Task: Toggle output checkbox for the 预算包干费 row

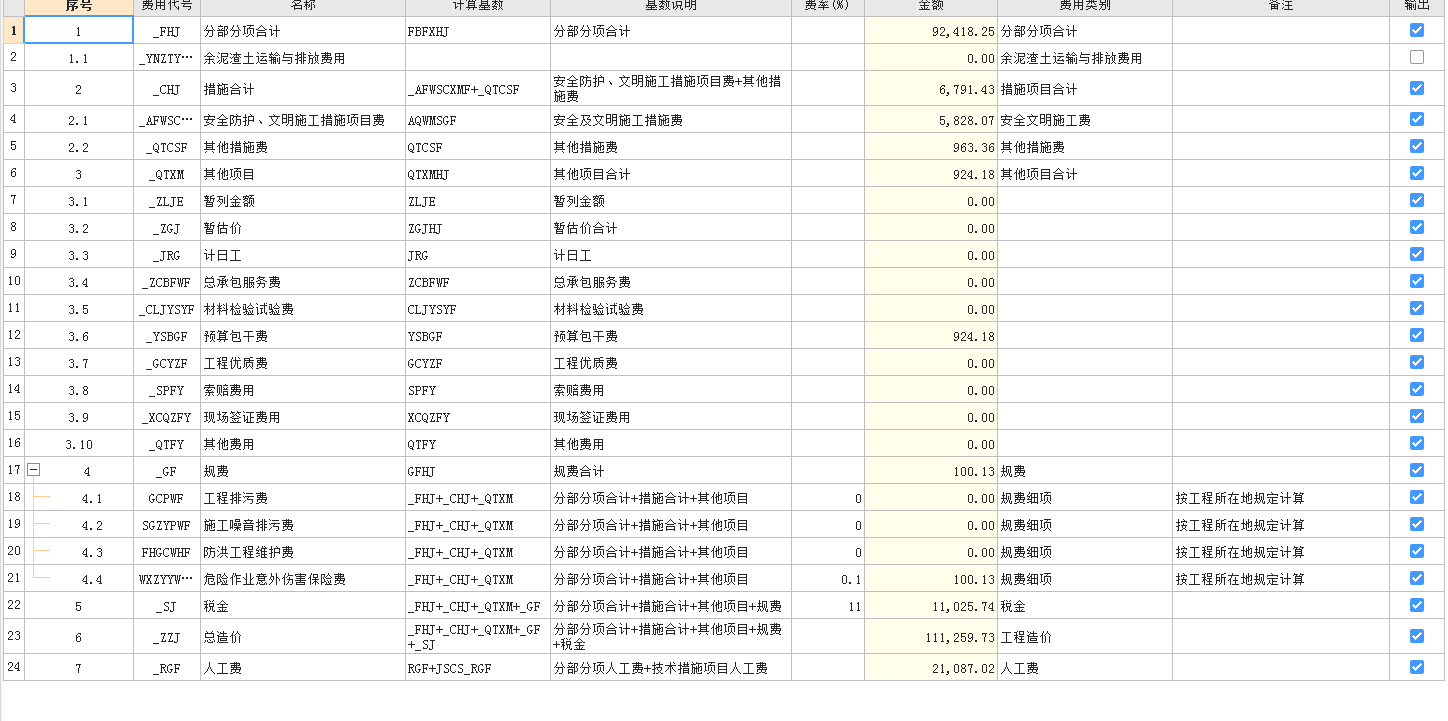Action: pos(1416,335)
